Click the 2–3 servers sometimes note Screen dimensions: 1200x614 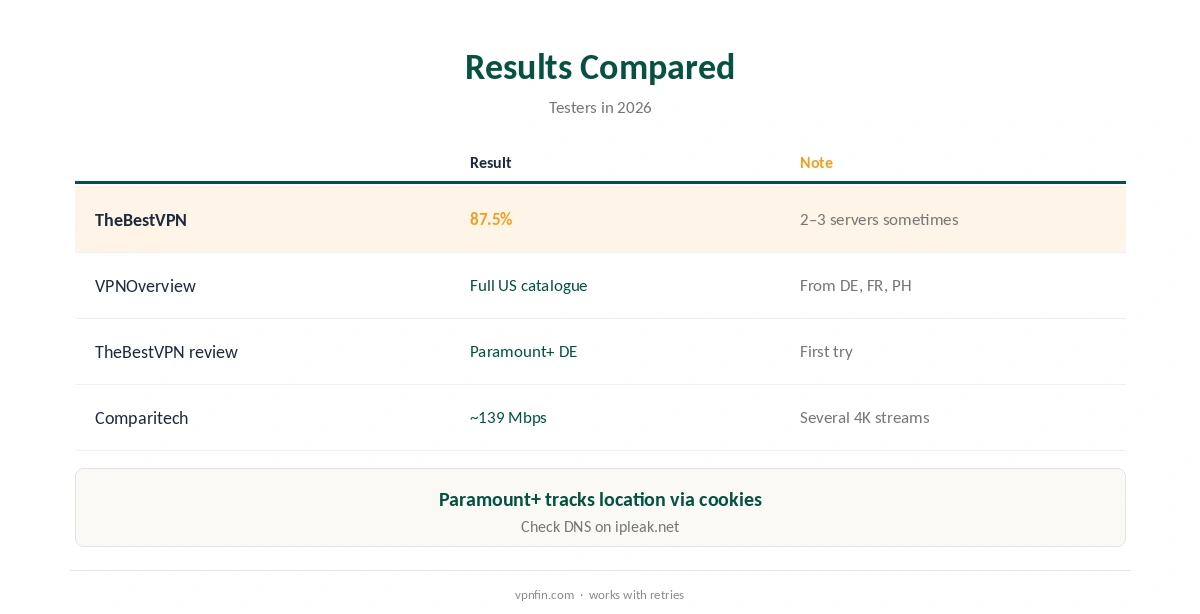(x=879, y=219)
